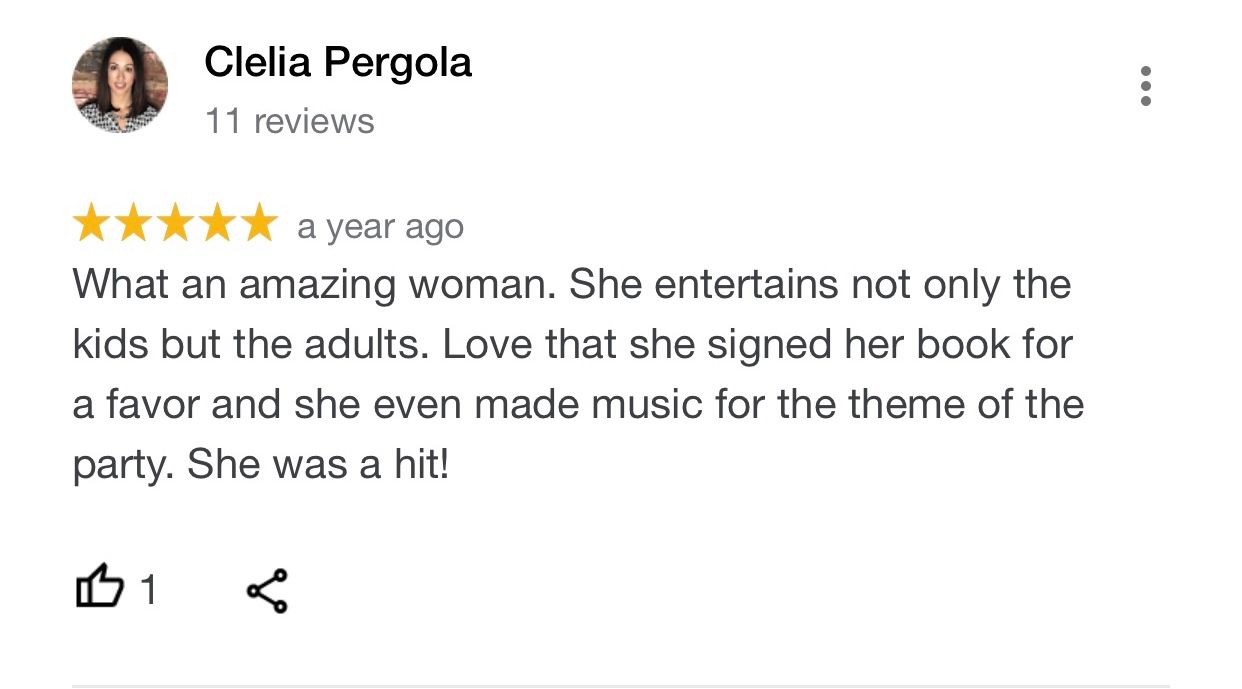The width and height of the screenshot is (1242, 689).
Task: Open Clelia Pergola's profile photo
Action: [x=119, y=86]
